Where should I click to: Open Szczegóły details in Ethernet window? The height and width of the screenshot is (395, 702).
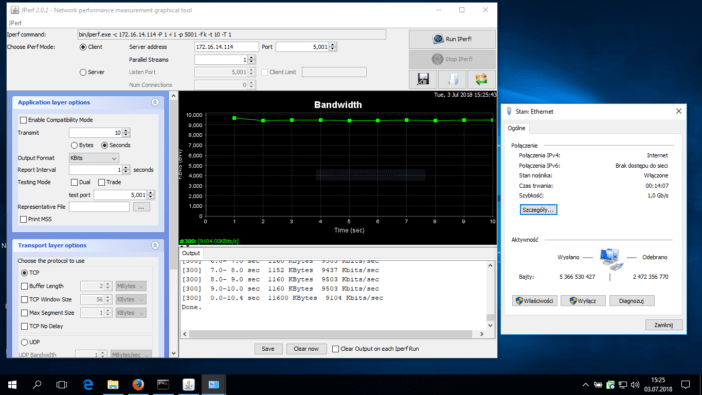538,210
